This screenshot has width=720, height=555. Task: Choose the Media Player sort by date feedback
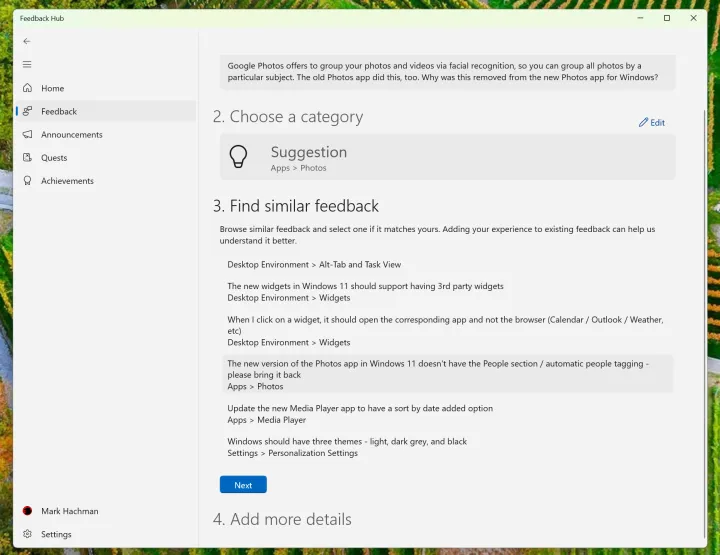pos(360,414)
